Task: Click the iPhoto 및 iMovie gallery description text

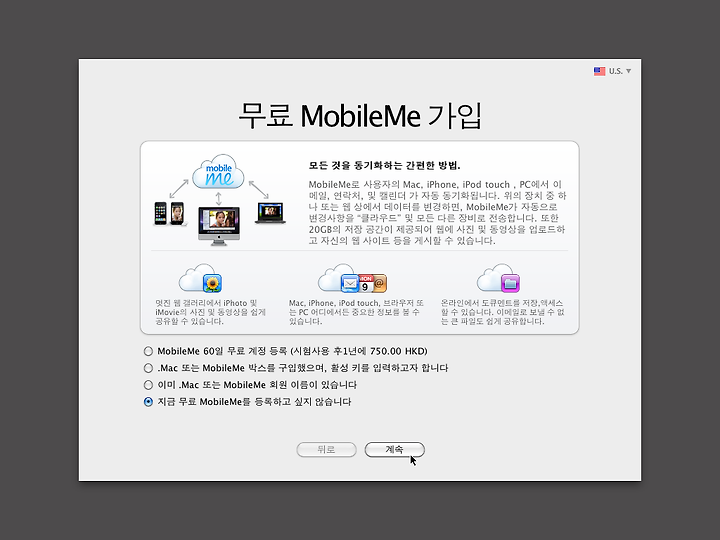Action: tap(210, 312)
